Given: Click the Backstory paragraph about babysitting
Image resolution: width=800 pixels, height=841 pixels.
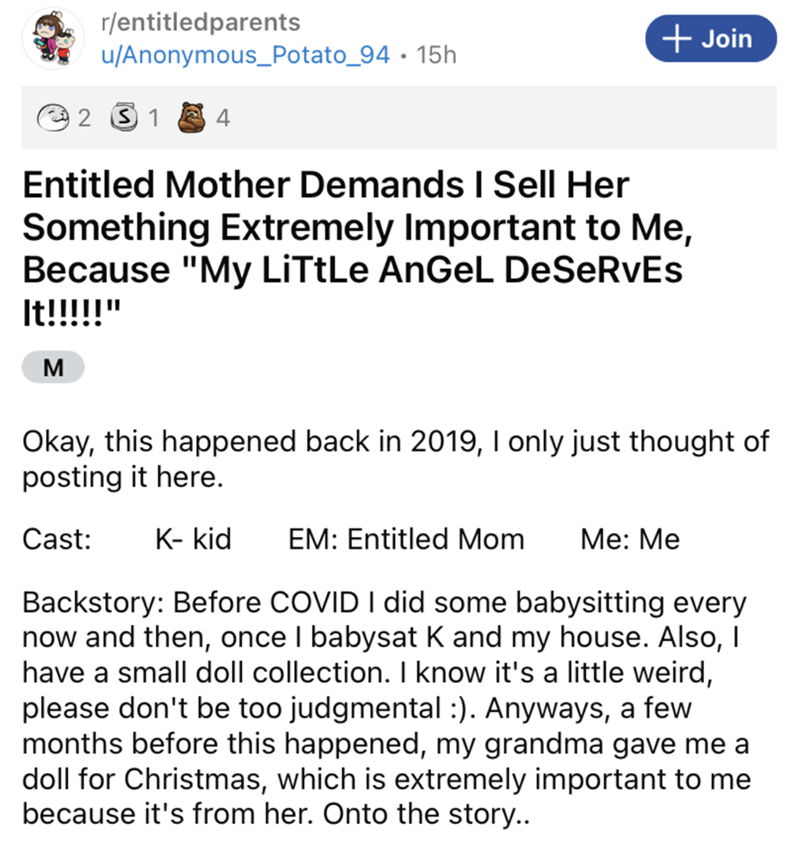Looking at the screenshot, I should pyautogui.click(x=386, y=708).
